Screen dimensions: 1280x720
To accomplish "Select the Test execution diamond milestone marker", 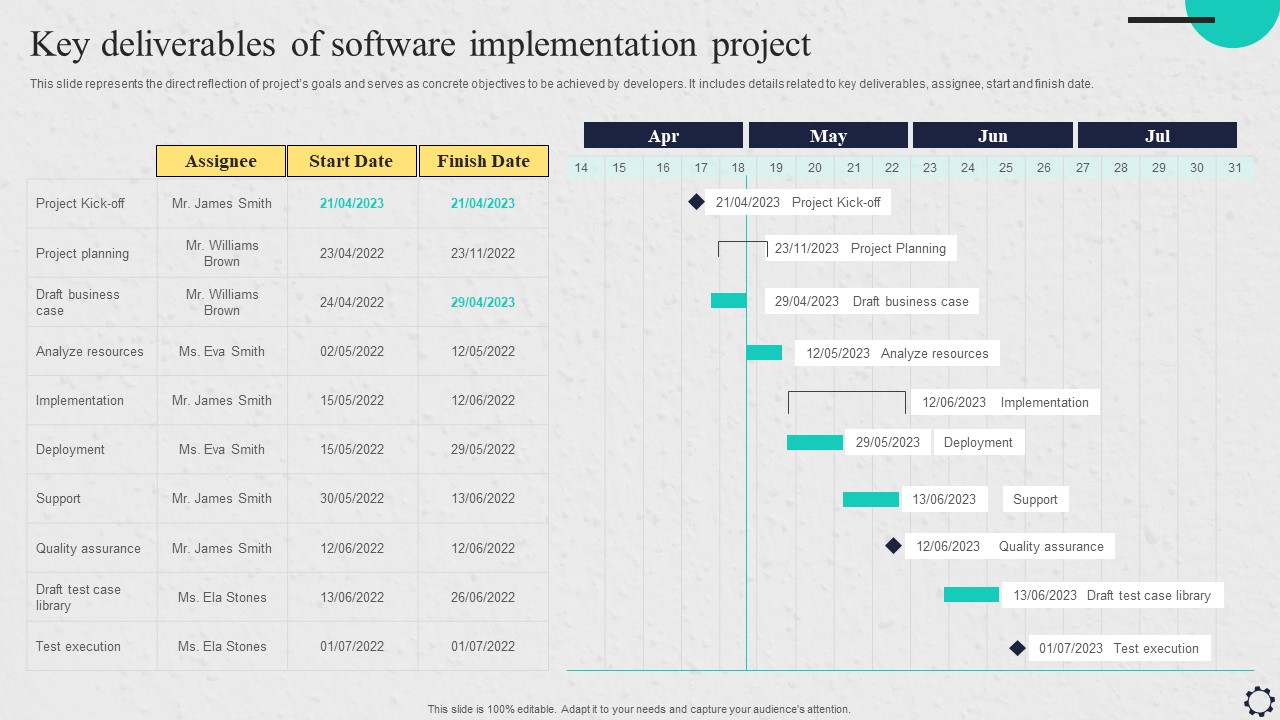I will (1017, 648).
